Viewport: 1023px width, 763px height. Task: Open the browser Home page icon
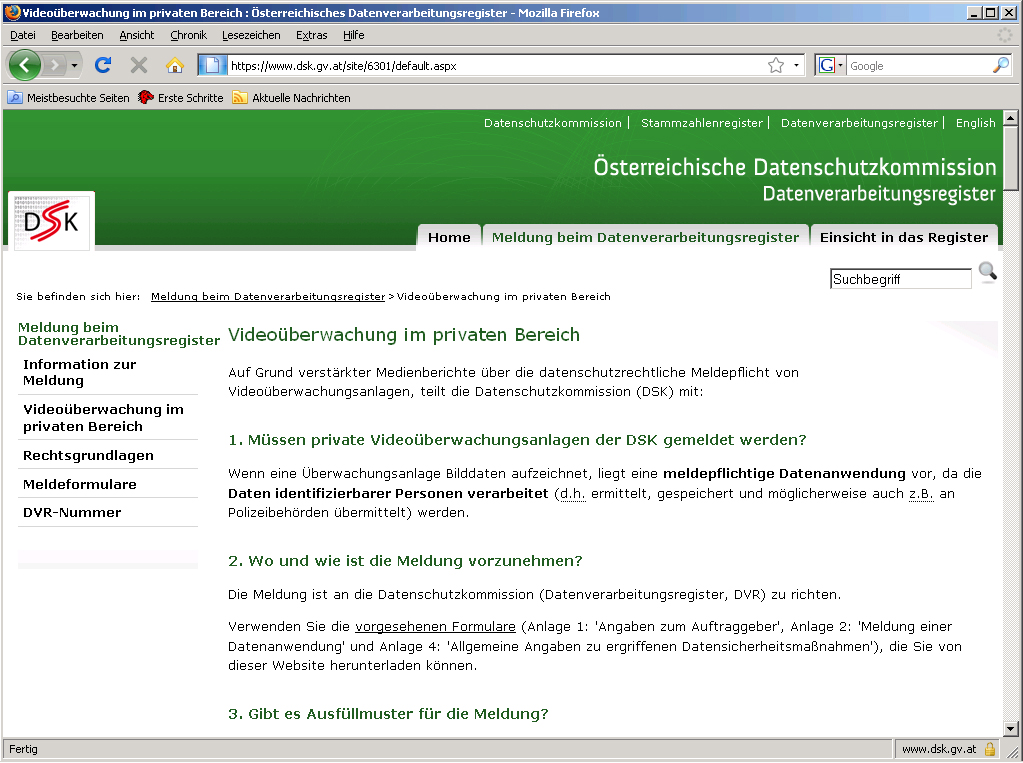pos(175,64)
